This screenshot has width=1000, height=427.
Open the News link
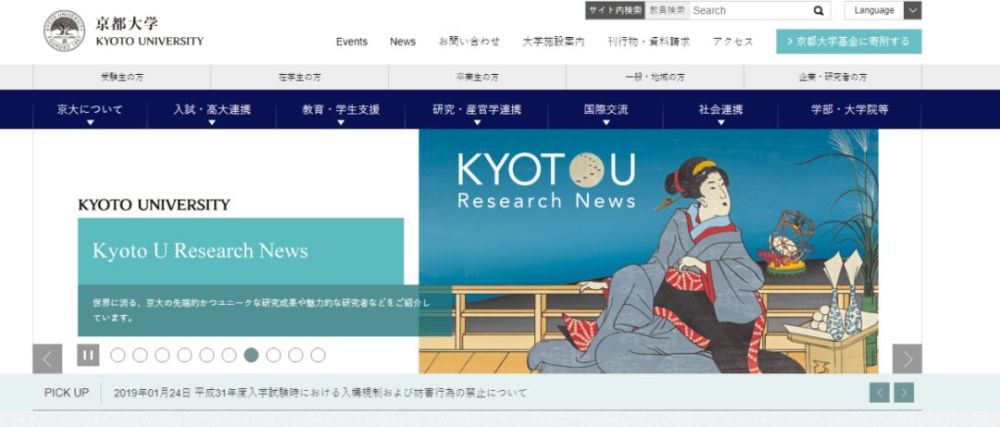(x=402, y=42)
